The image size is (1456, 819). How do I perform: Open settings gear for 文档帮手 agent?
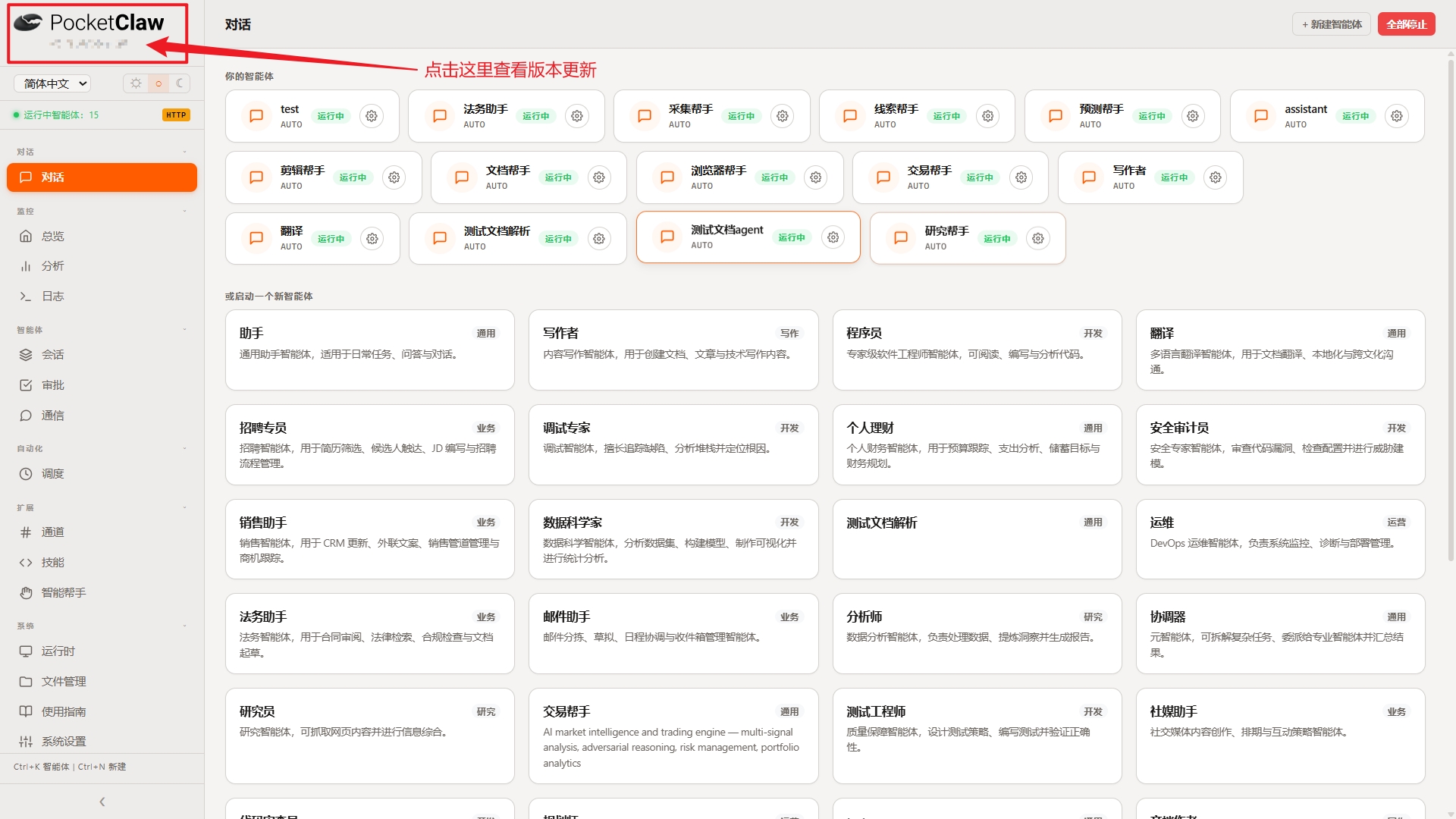click(599, 177)
